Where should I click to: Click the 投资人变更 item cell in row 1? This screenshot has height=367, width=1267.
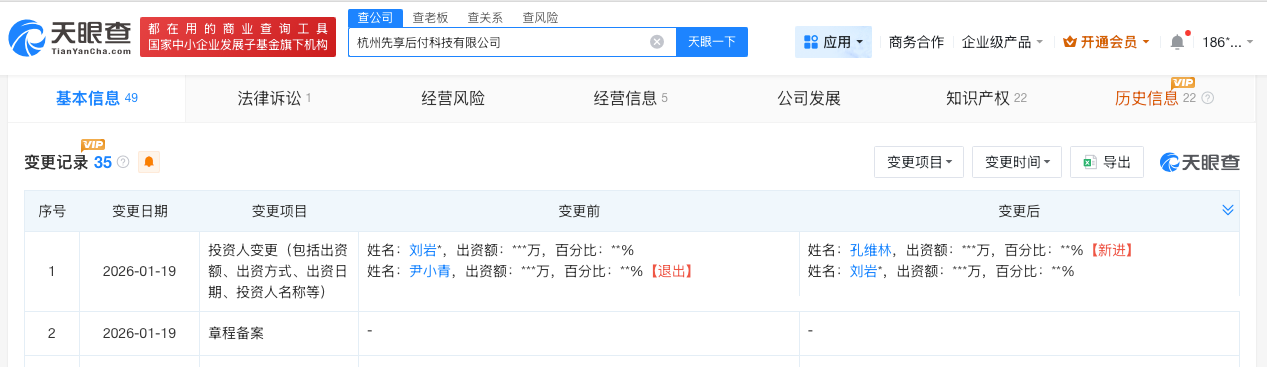[x=279, y=271]
